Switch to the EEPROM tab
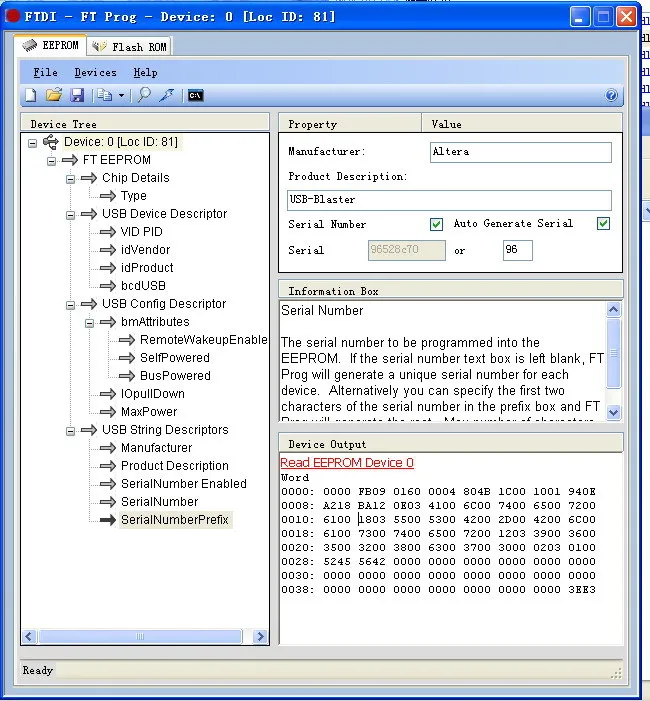Viewport: 650px width, 701px height. pyautogui.click(x=50, y=46)
